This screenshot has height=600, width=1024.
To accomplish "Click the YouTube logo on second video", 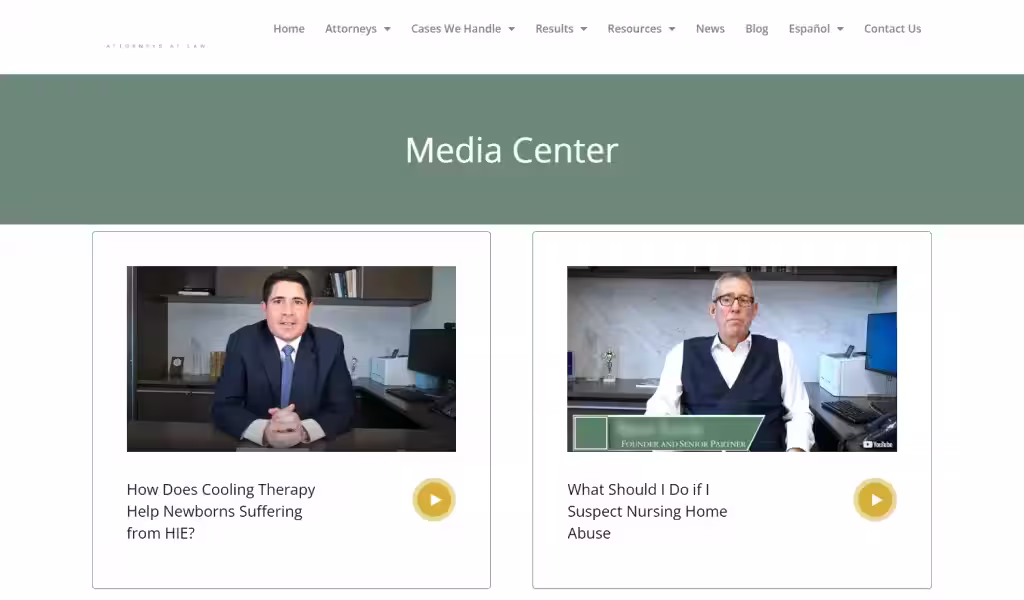I will click(x=878, y=444).
